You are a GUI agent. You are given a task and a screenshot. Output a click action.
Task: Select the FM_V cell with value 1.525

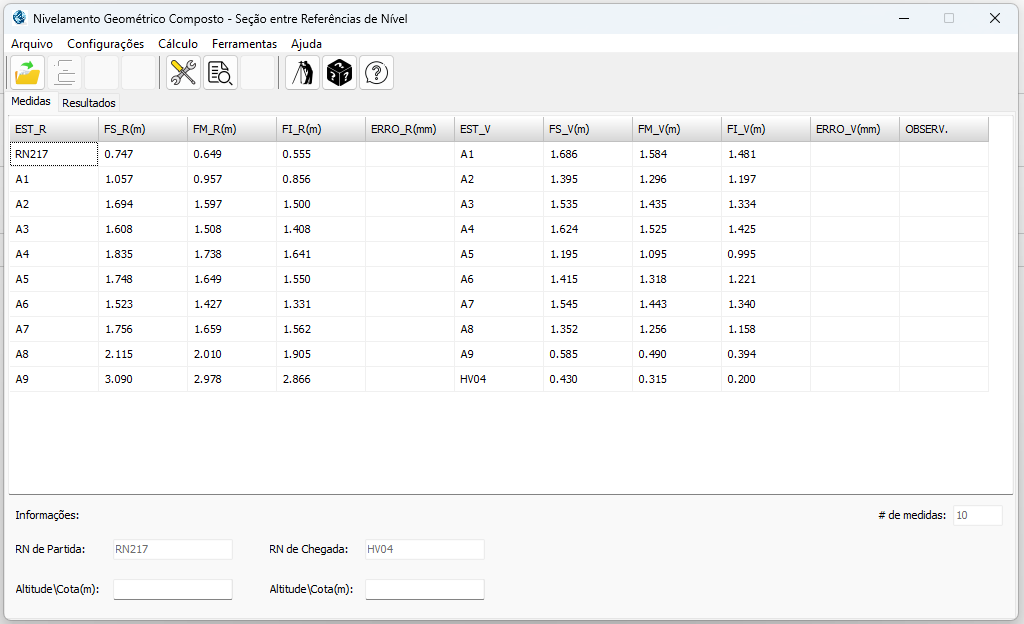(677, 229)
